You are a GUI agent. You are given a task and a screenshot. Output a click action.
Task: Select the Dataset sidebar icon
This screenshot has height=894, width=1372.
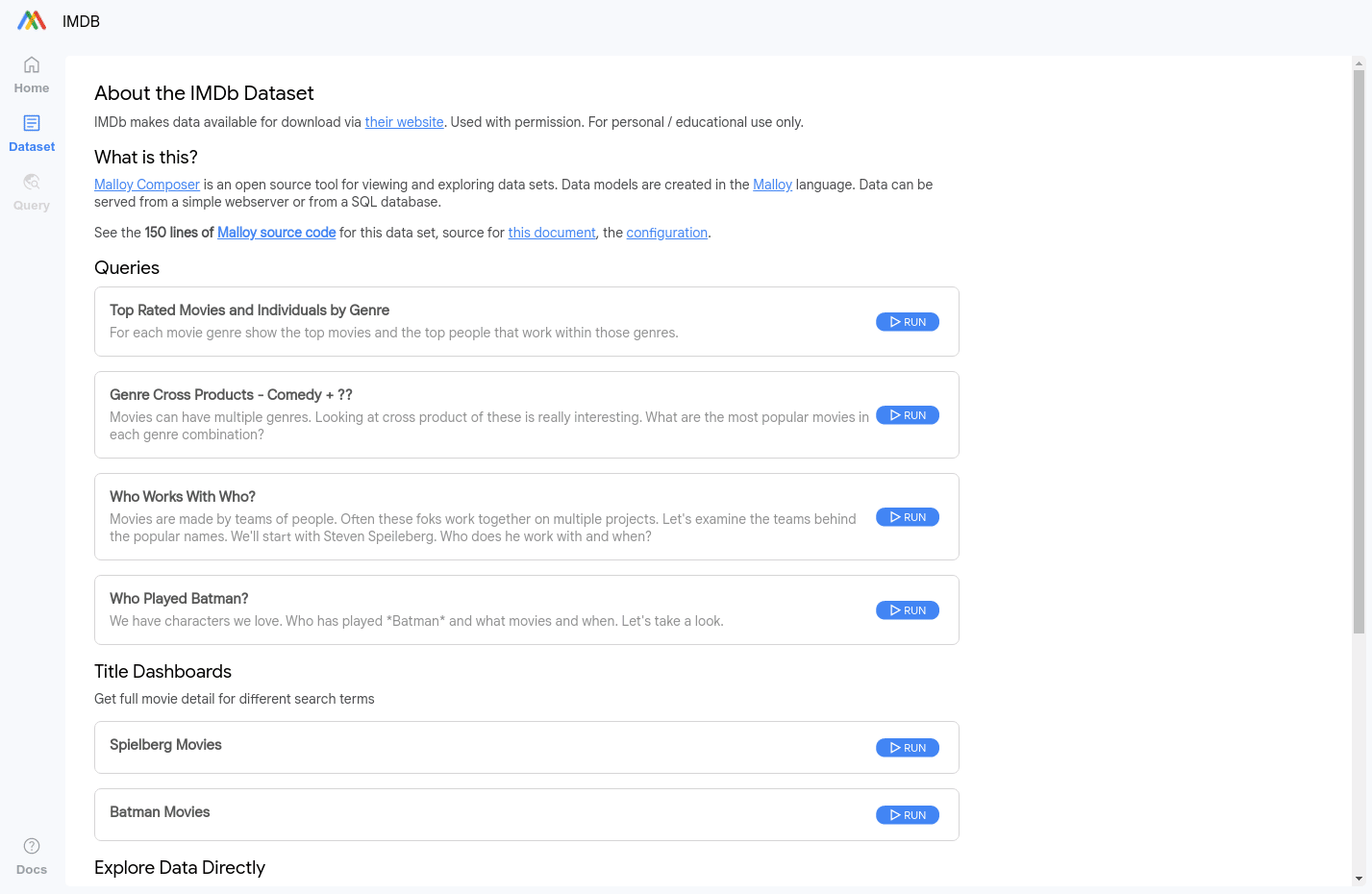[x=32, y=123]
